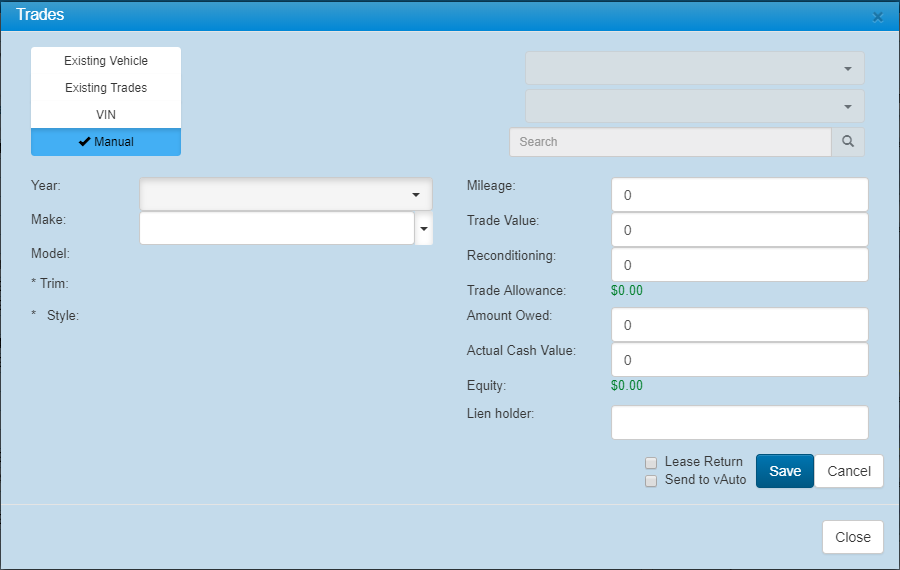
Task: Click into the Lien holder field
Action: [x=739, y=422]
